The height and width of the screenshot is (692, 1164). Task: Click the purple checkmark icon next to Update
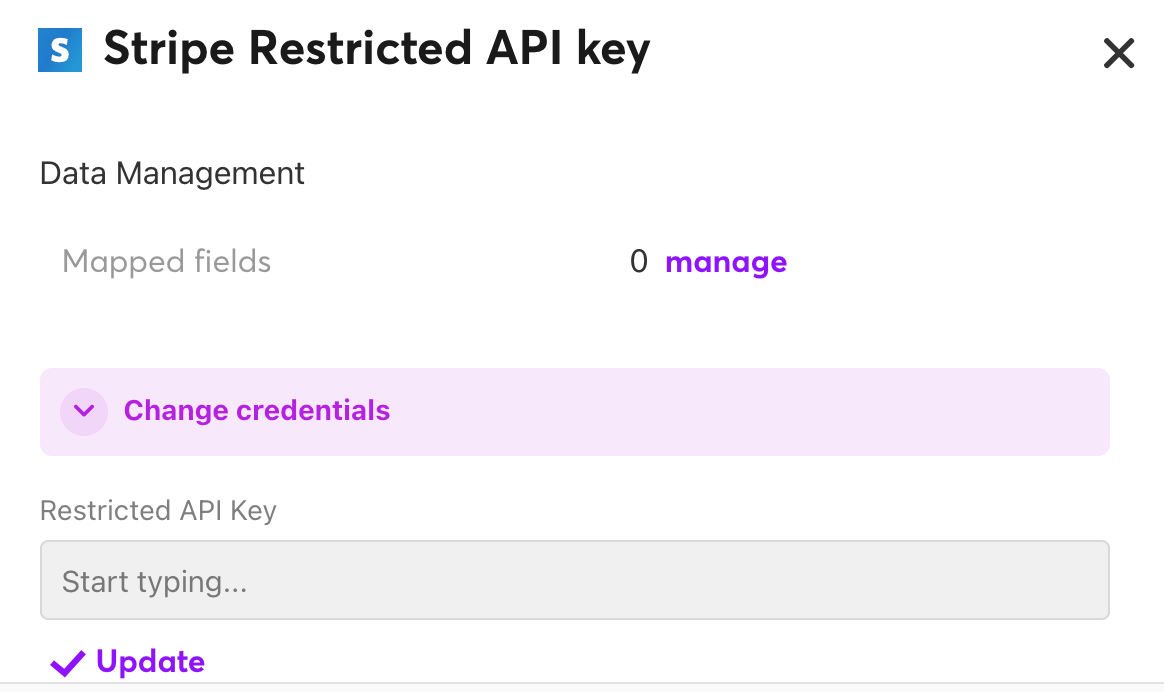click(67, 662)
